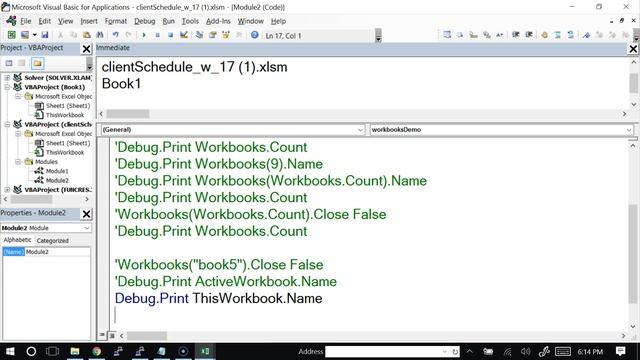640x360 pixels.
Task: Click the Immediate window horizontal scrollbar thumb
Action: [x=128, y=114]
